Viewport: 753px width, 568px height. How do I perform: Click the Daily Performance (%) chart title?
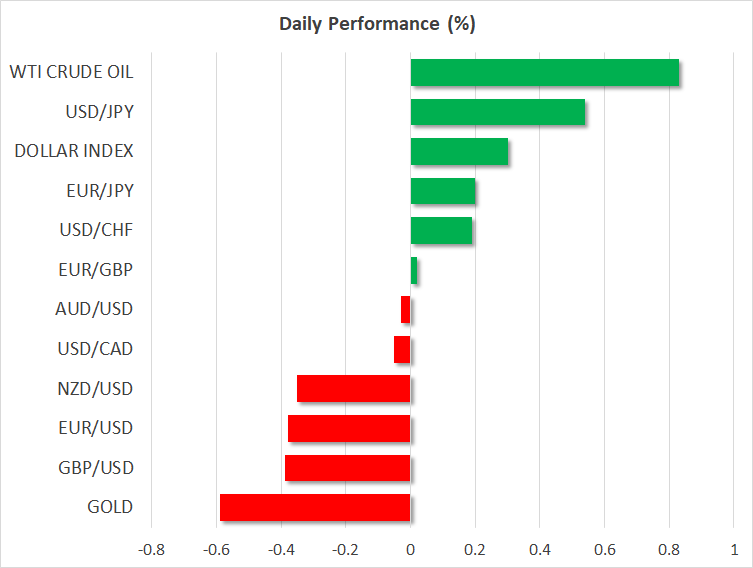375,23
